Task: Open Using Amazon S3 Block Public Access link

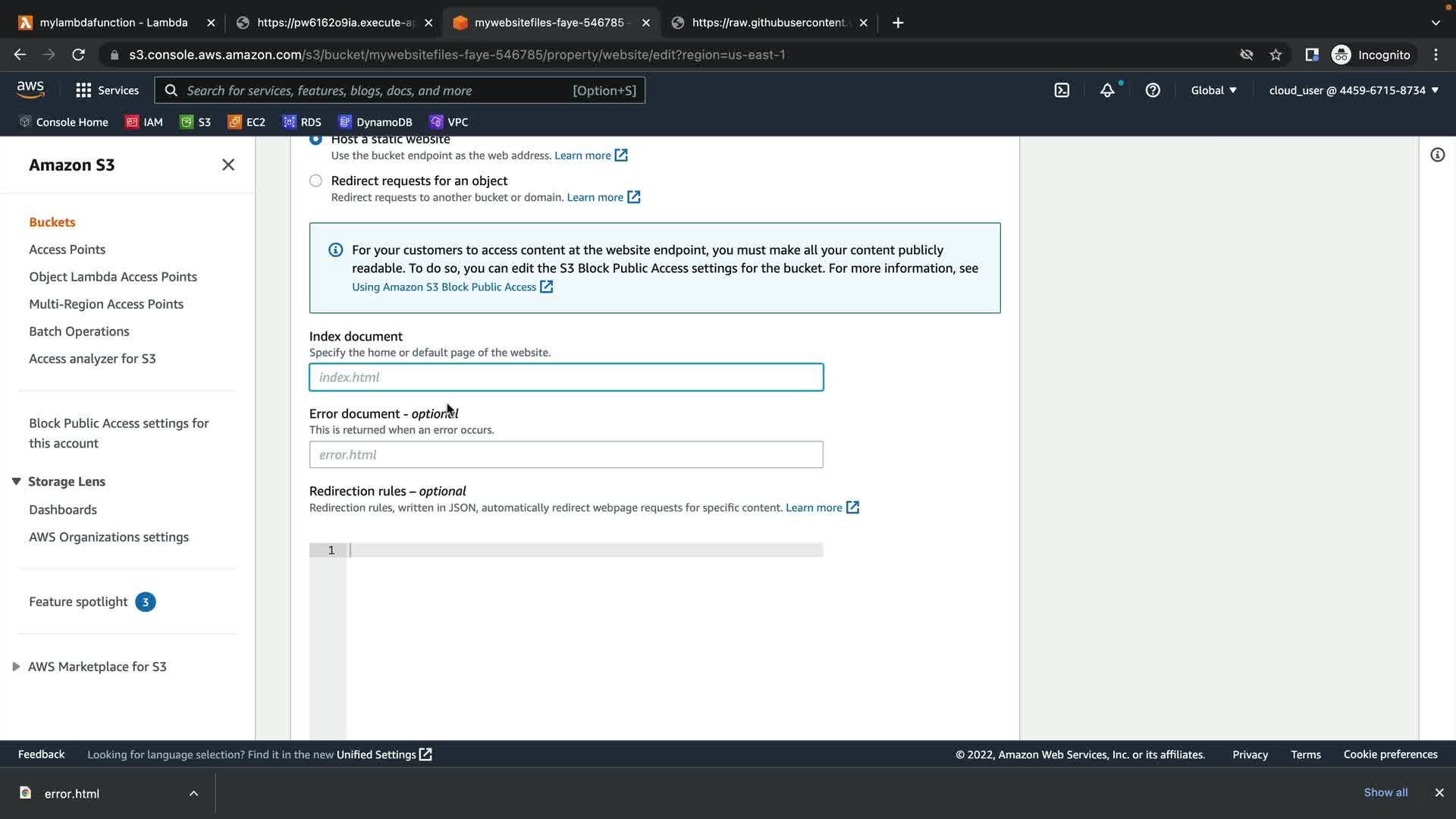Action: (x=444, y=287)
